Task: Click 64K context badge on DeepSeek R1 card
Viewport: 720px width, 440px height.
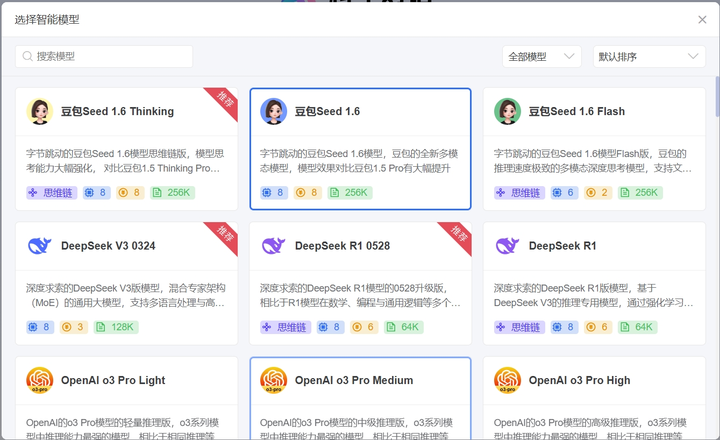Action: 638,327
